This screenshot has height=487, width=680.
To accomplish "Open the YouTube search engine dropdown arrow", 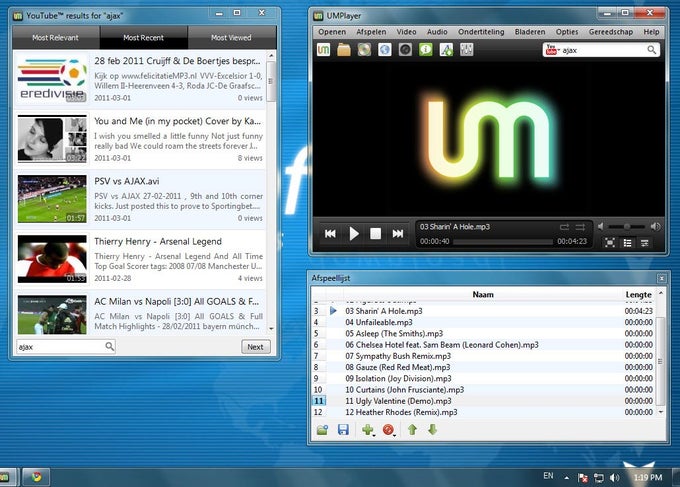I will pyautogui.click(x=559, y=50).
